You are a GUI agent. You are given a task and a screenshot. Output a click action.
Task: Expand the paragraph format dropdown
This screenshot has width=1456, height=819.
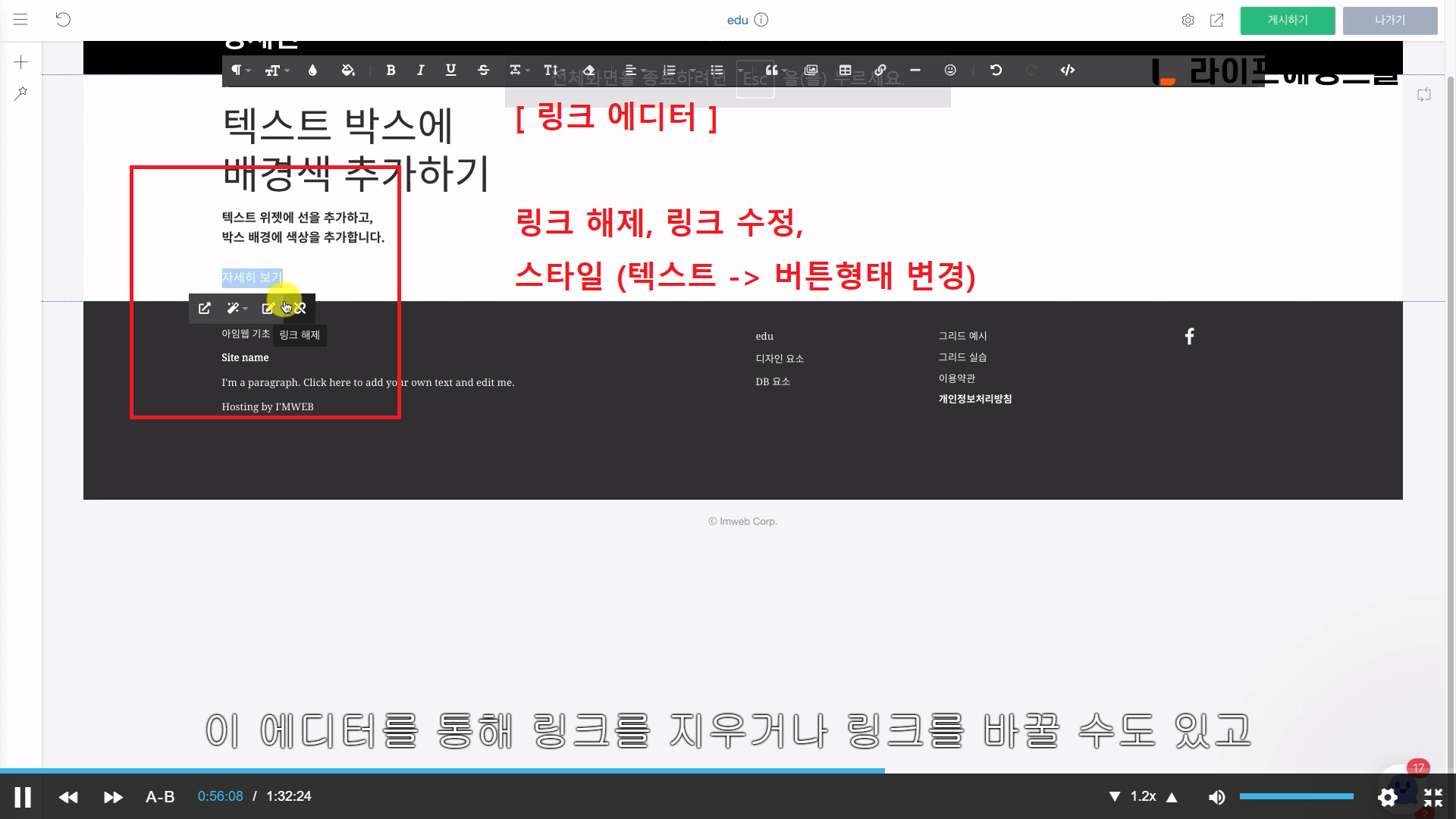pyautogui.click(x=240, y=71)
